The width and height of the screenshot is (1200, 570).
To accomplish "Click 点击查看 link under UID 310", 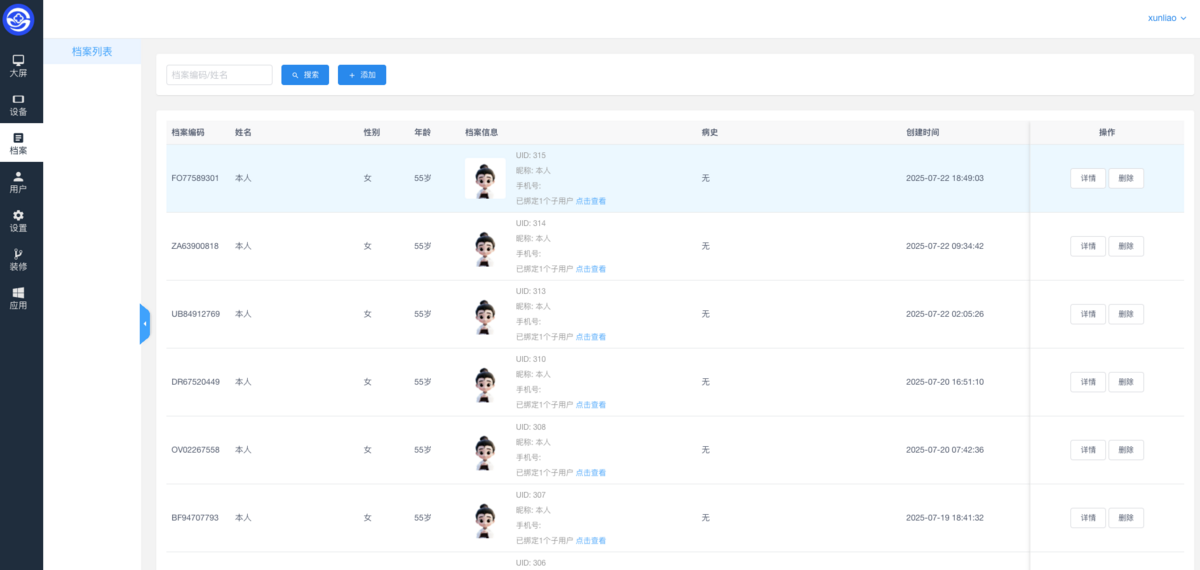I will [x=591, y=405].
